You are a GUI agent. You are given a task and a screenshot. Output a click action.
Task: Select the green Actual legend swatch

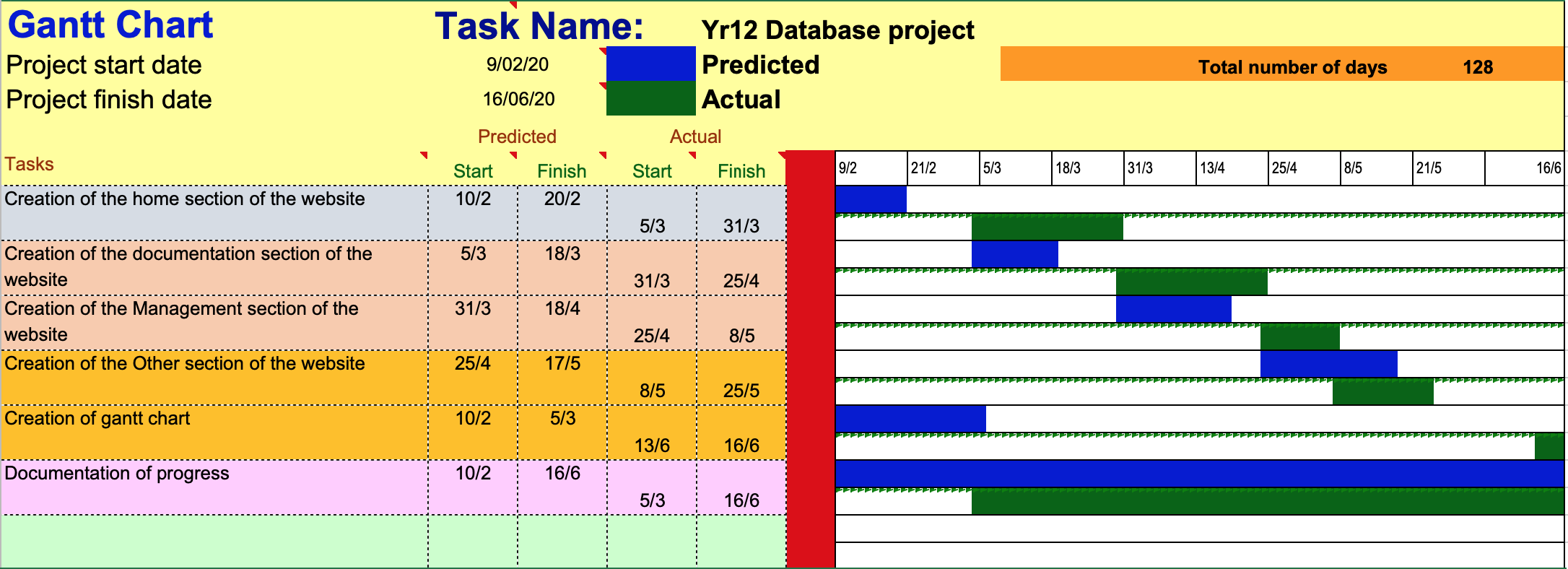tap(650, 98)
